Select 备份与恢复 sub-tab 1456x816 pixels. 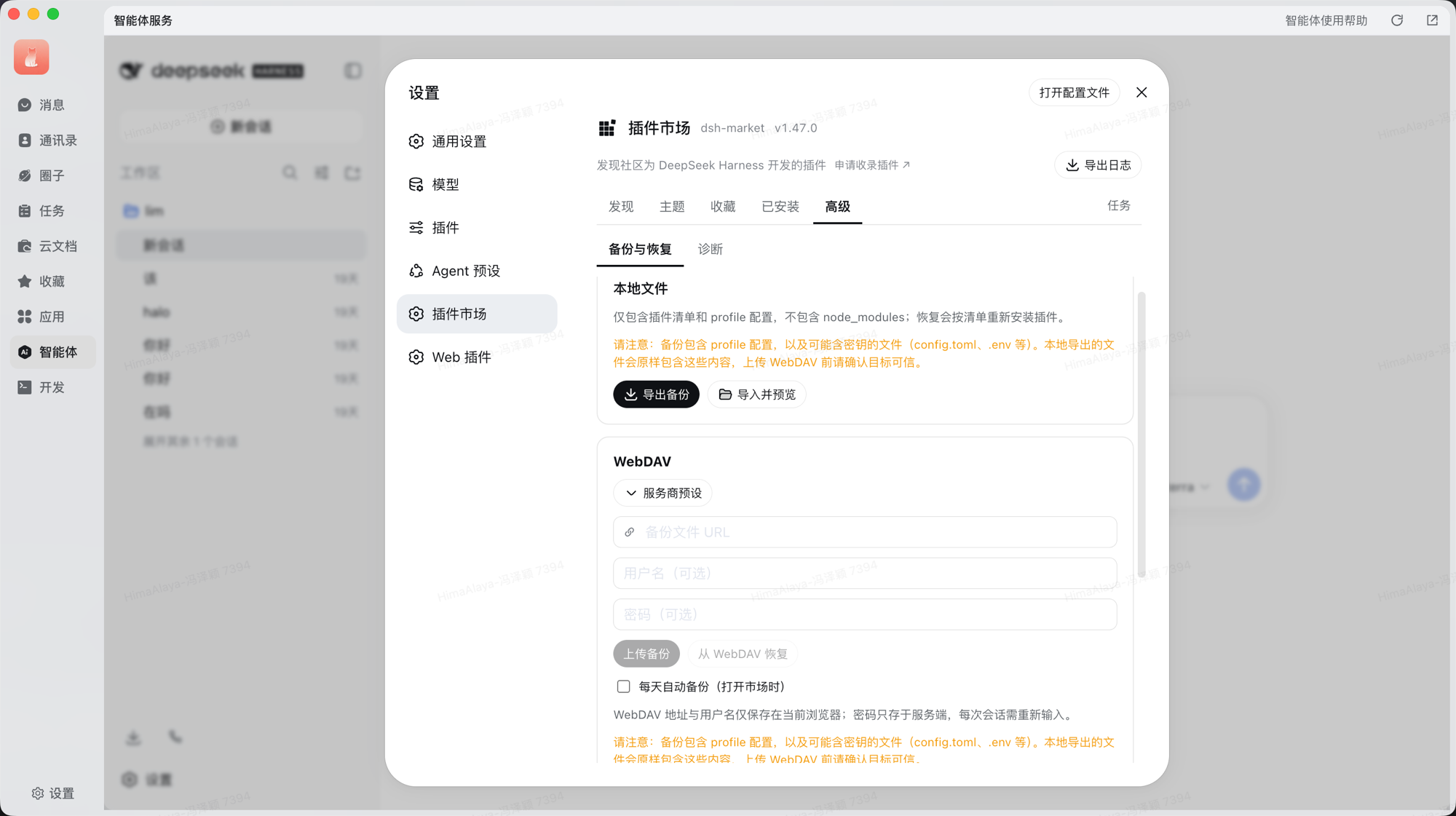[x=640, y=249]
